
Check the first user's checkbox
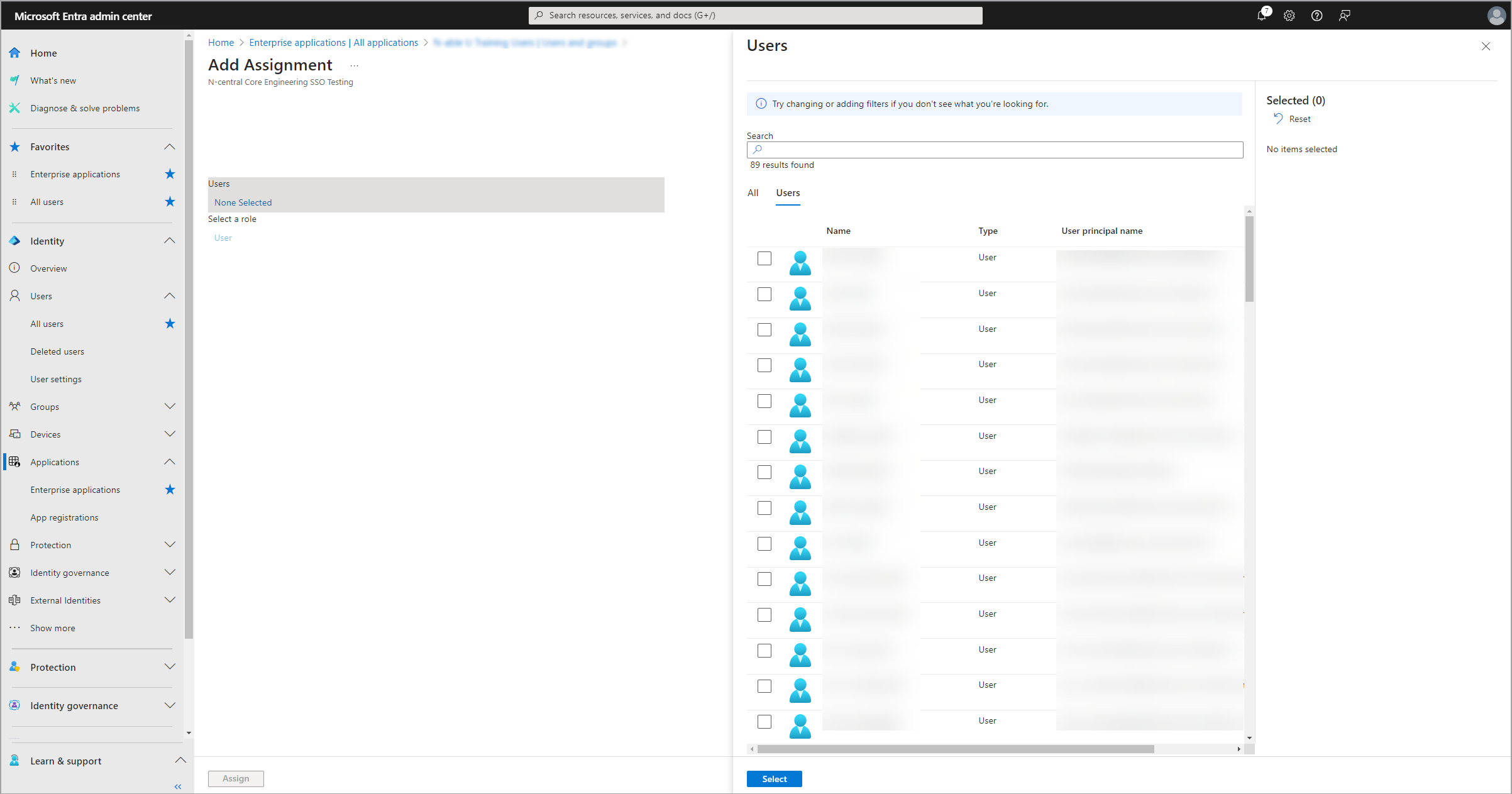click(x=764, y=258)
